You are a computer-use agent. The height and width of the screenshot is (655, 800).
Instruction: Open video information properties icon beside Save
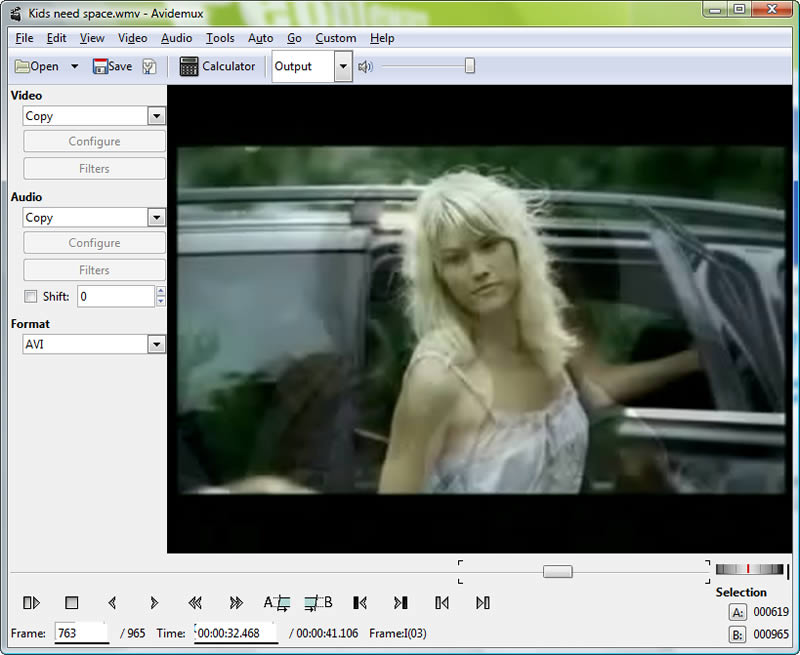(x=149, y=66)
